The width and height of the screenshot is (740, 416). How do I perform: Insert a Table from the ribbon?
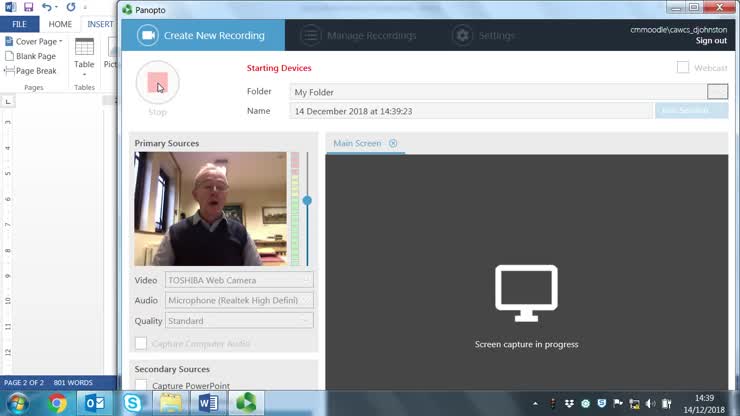85,52
